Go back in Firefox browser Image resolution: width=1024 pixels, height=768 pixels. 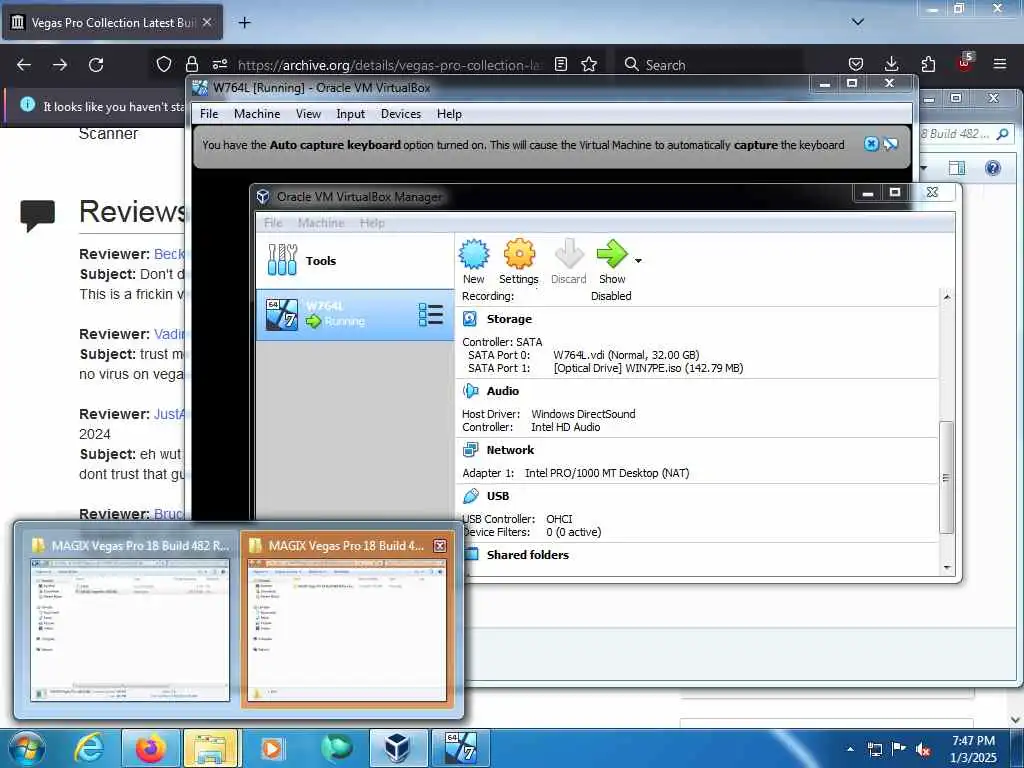[x=24, y=65]
